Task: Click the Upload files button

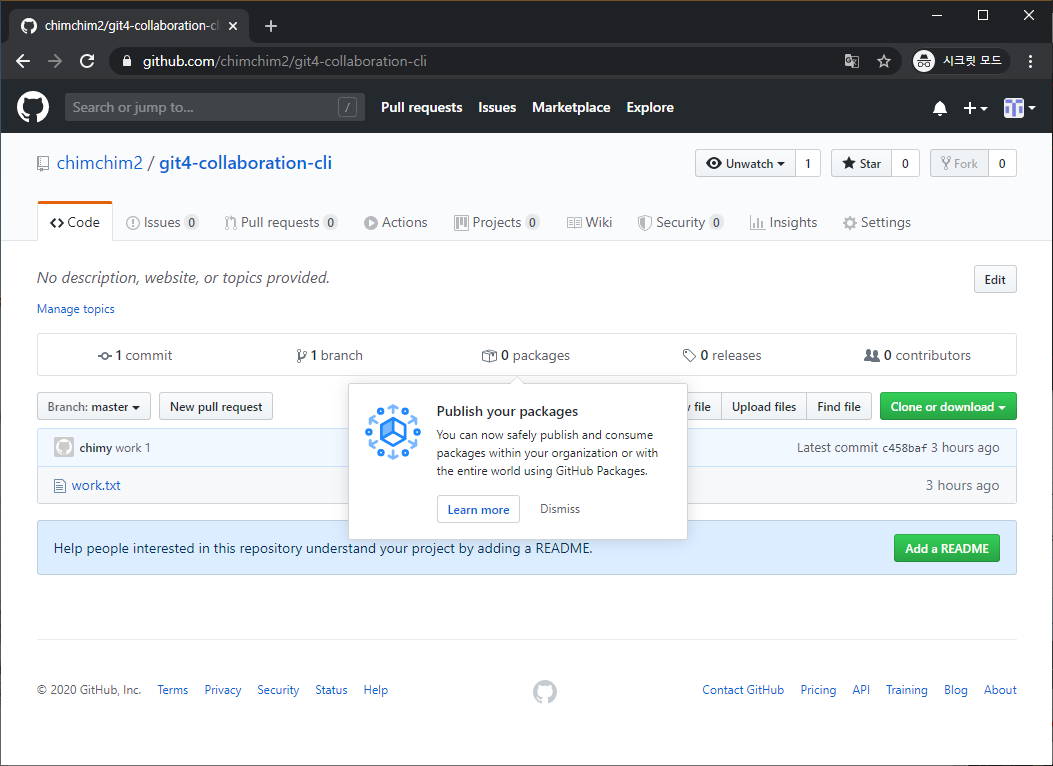Action: pyautogui.click(x=764, y=406)
